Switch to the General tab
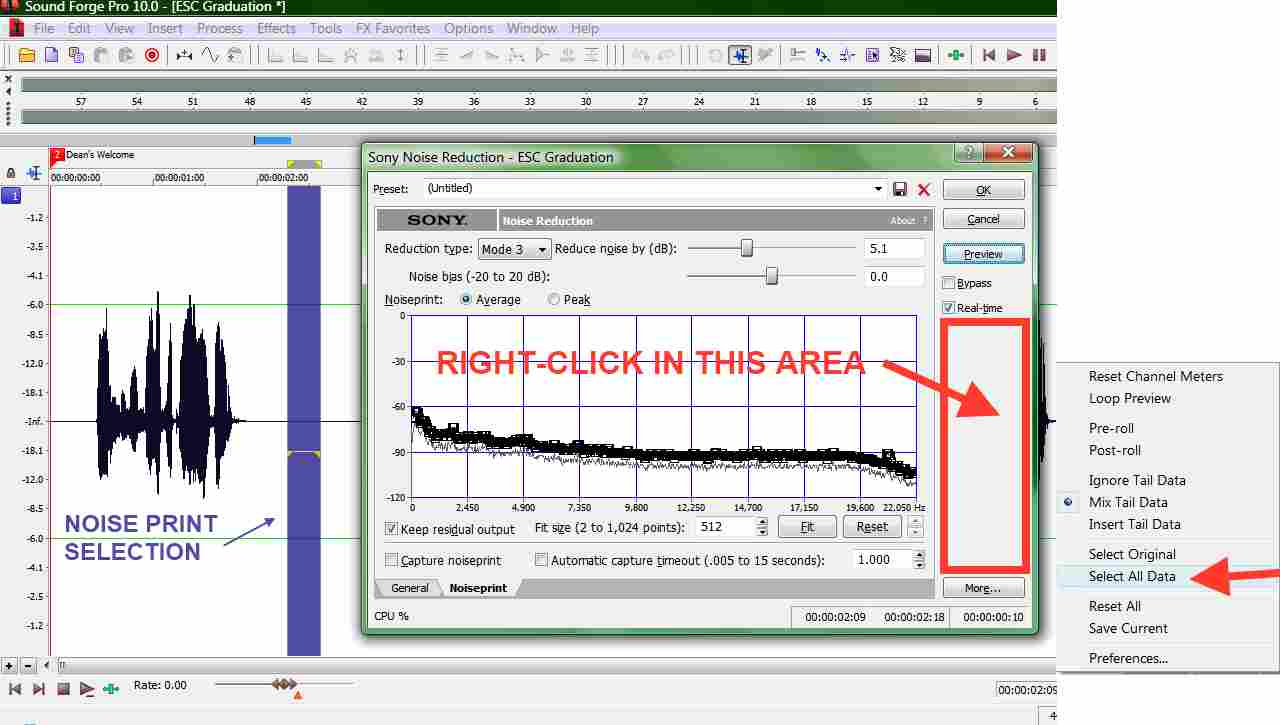The image size is (1280, 725). [410, 588]
